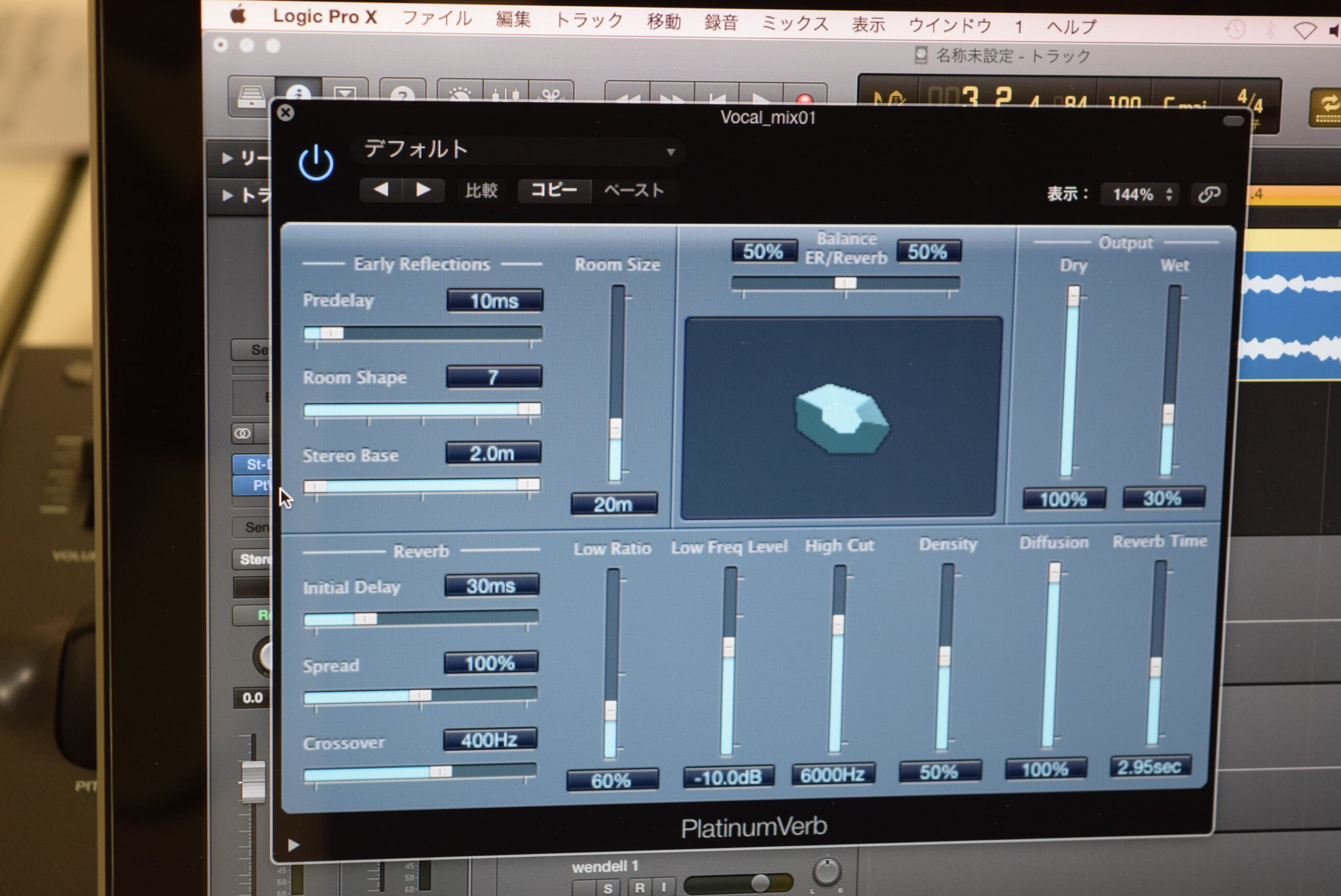Click the Predelay 10ms value field
Screen dimensions: 1341x896
494,301
